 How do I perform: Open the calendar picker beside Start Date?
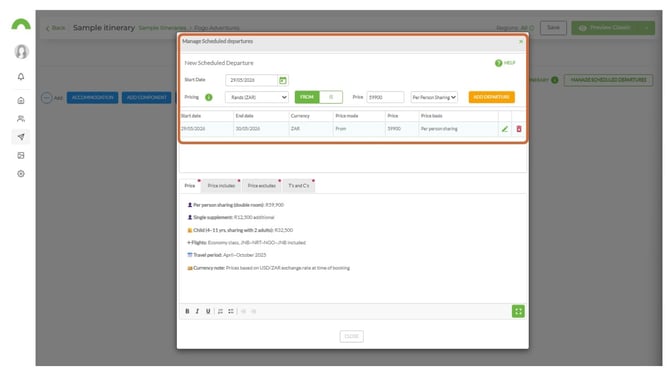(283, 80)
